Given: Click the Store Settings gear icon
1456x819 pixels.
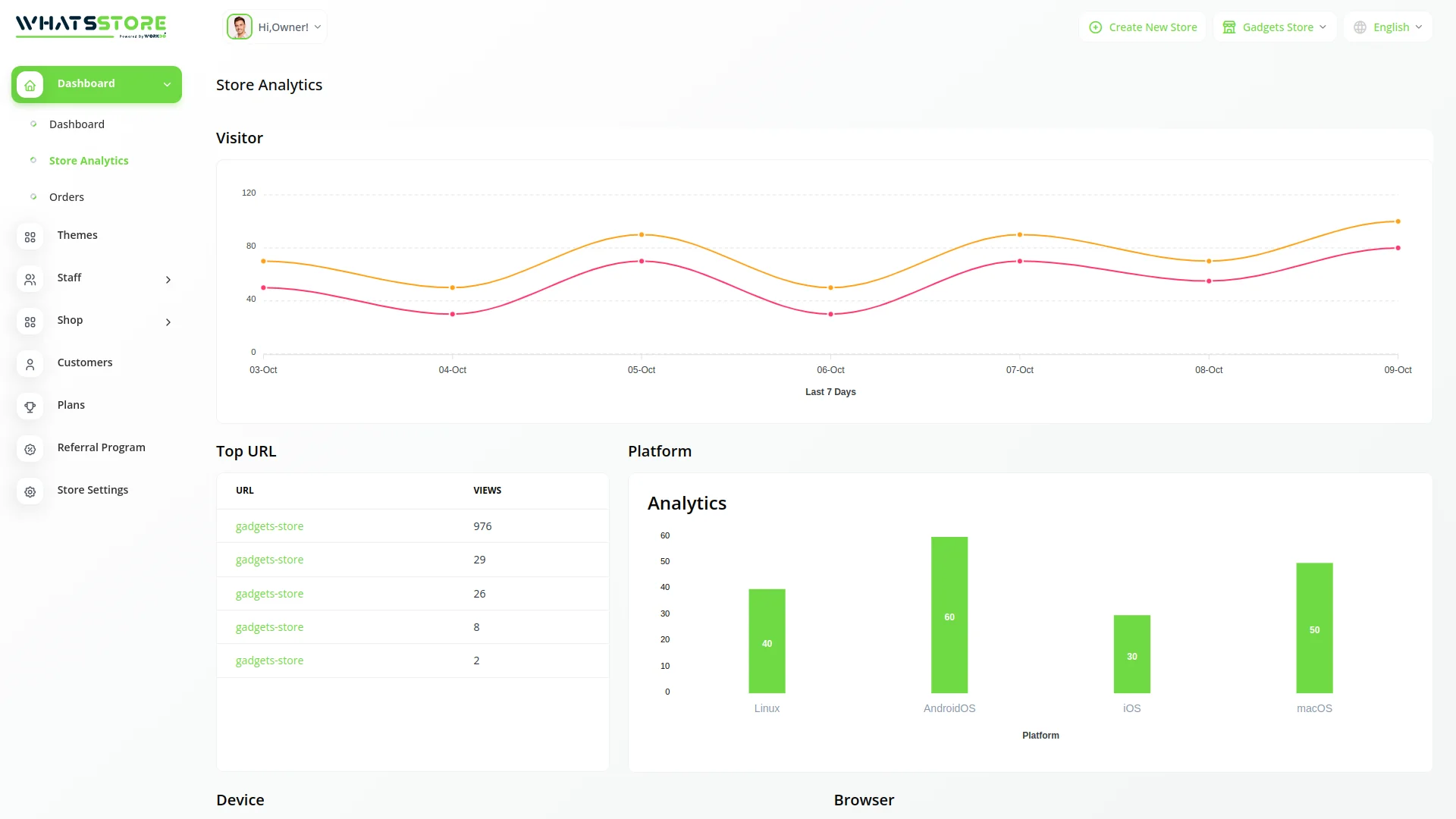Looking at the screenshot, I should click(x=30, y=491).
